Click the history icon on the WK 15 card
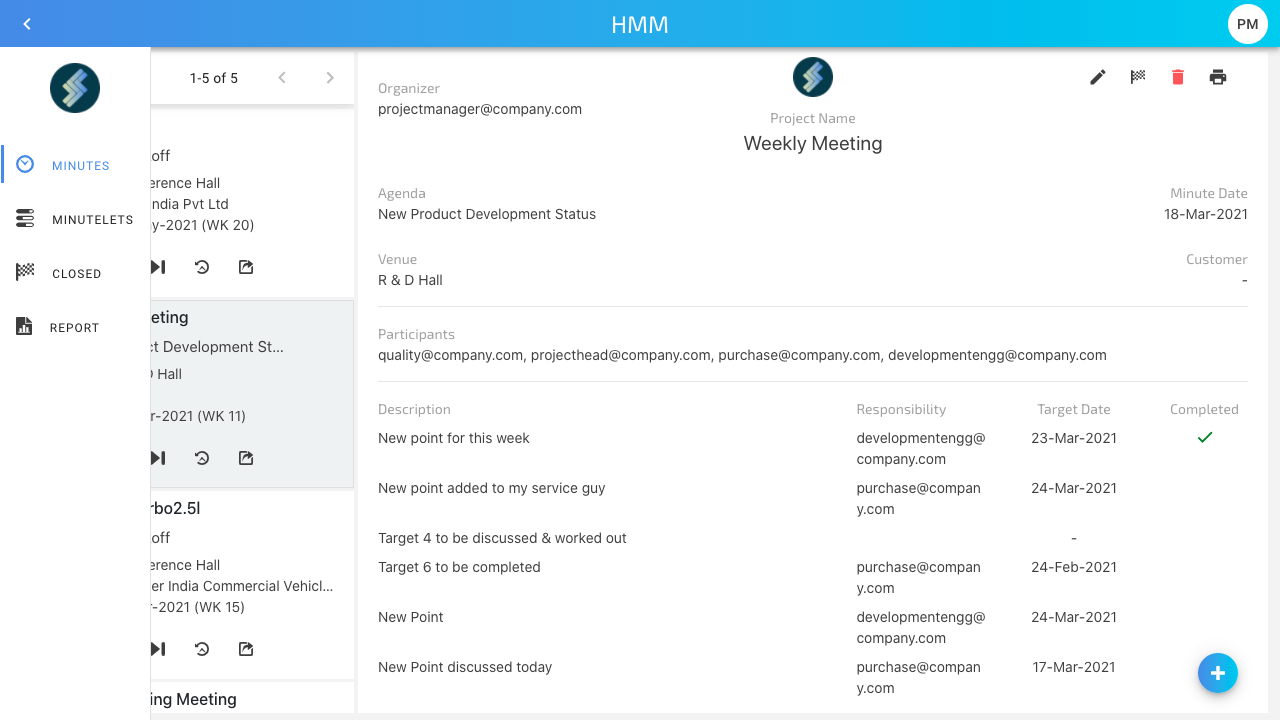Viewport: 1280px width, 720px height. [x=202, y=649]
